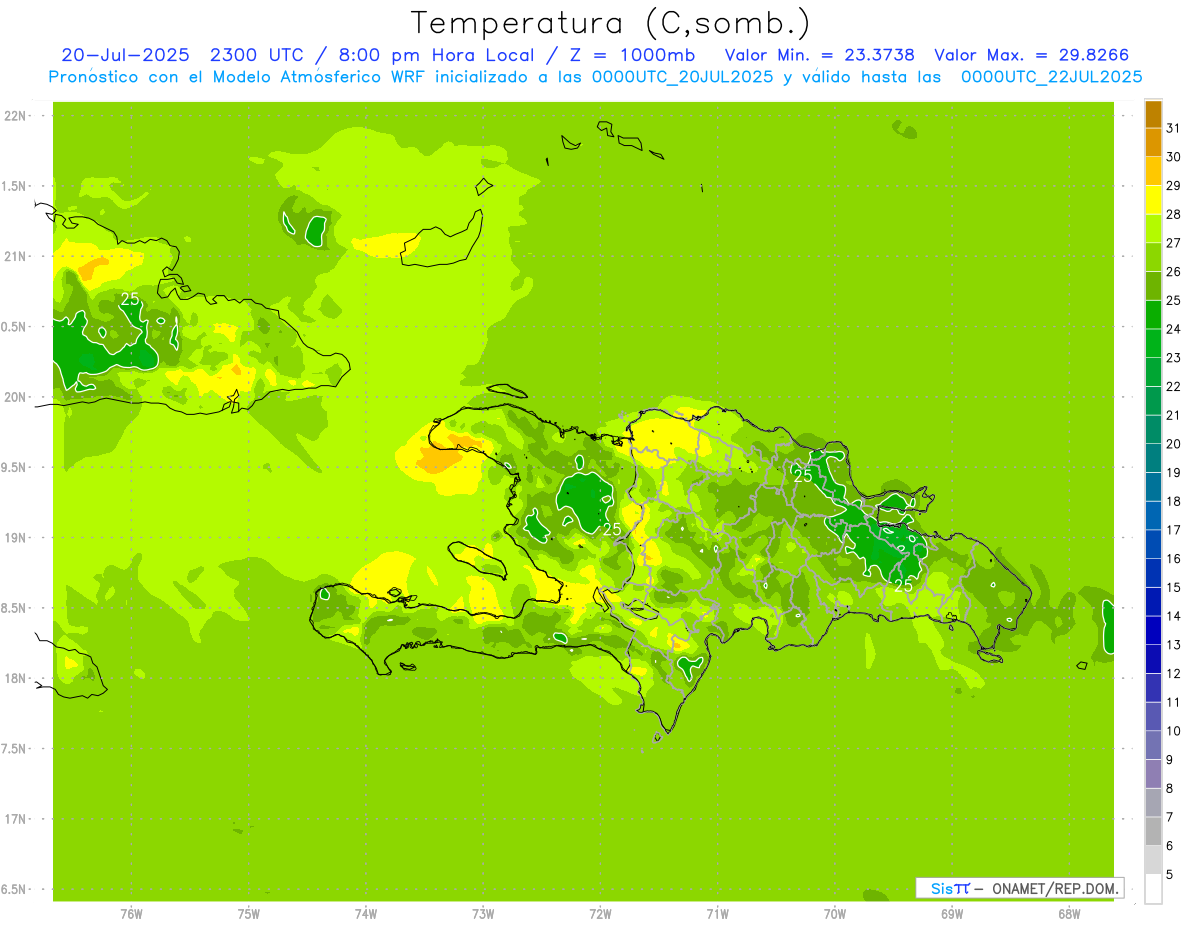Viewport: 1200px width, 927px height.
Task: Click the 71W longitude axis label
Action: (717, 913)
